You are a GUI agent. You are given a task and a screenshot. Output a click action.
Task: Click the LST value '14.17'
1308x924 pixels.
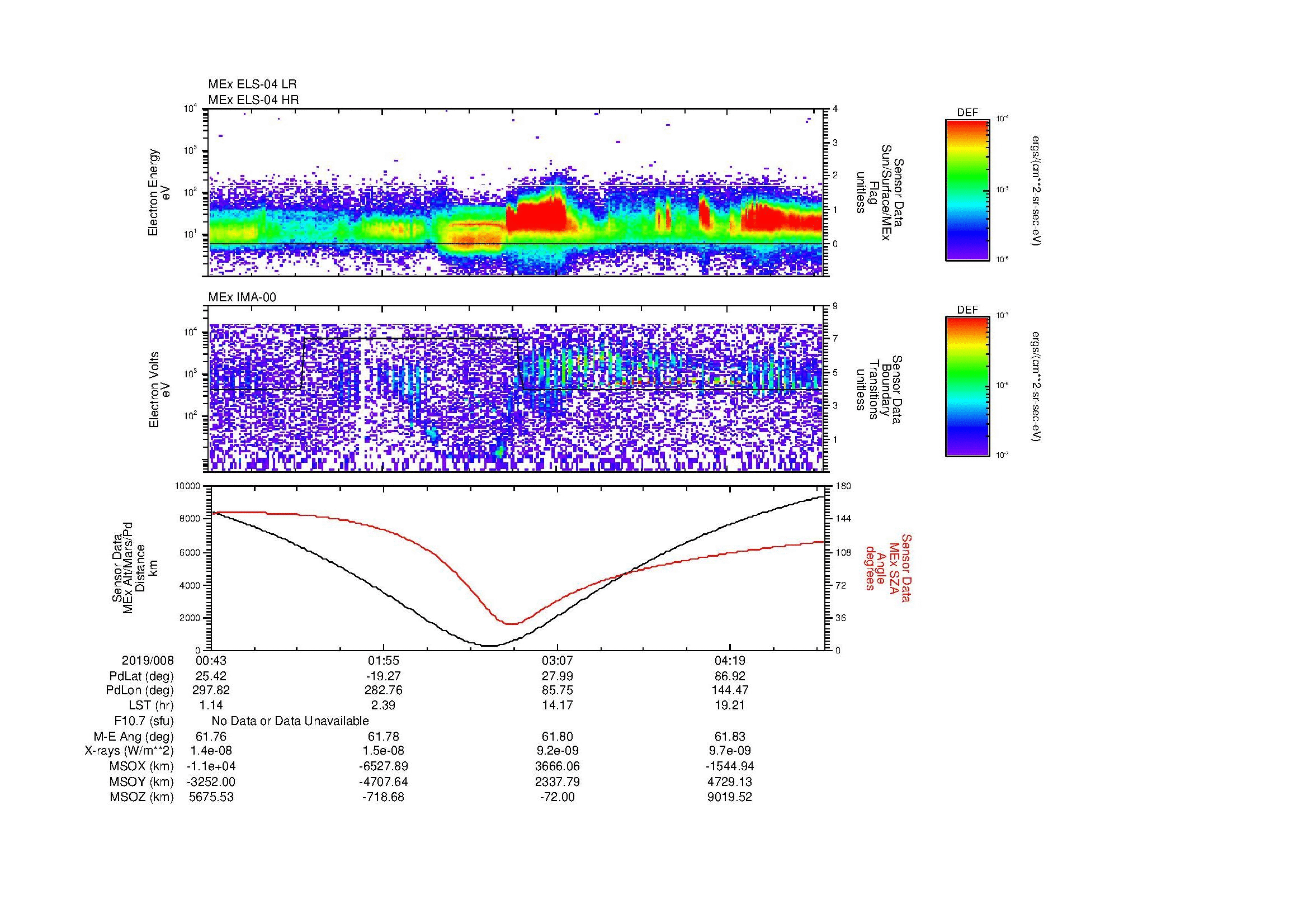coord(557,705)
